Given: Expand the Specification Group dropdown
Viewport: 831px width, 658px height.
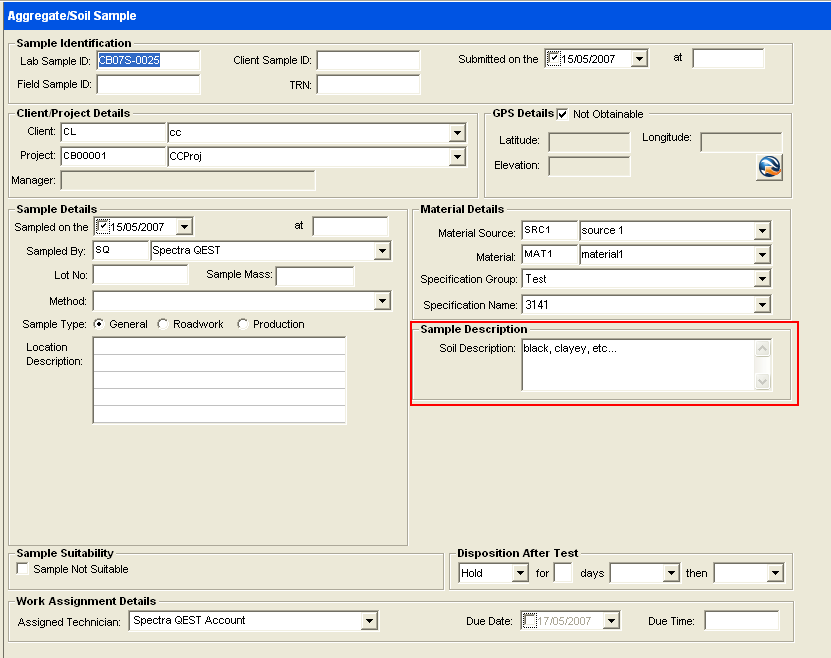Looking at the screenshot, I should pyautogui.click(x=762, y=279).
